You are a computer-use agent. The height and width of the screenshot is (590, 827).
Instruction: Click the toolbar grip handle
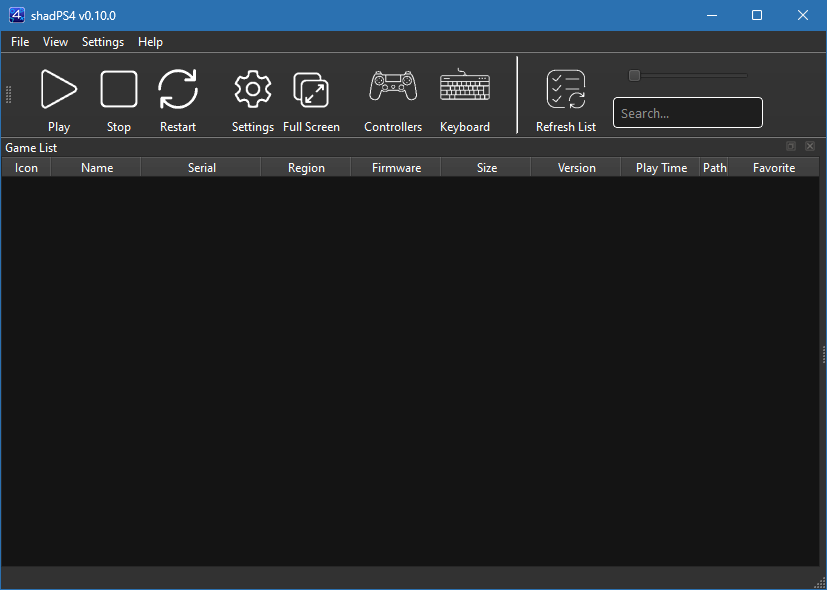[8, 94]
